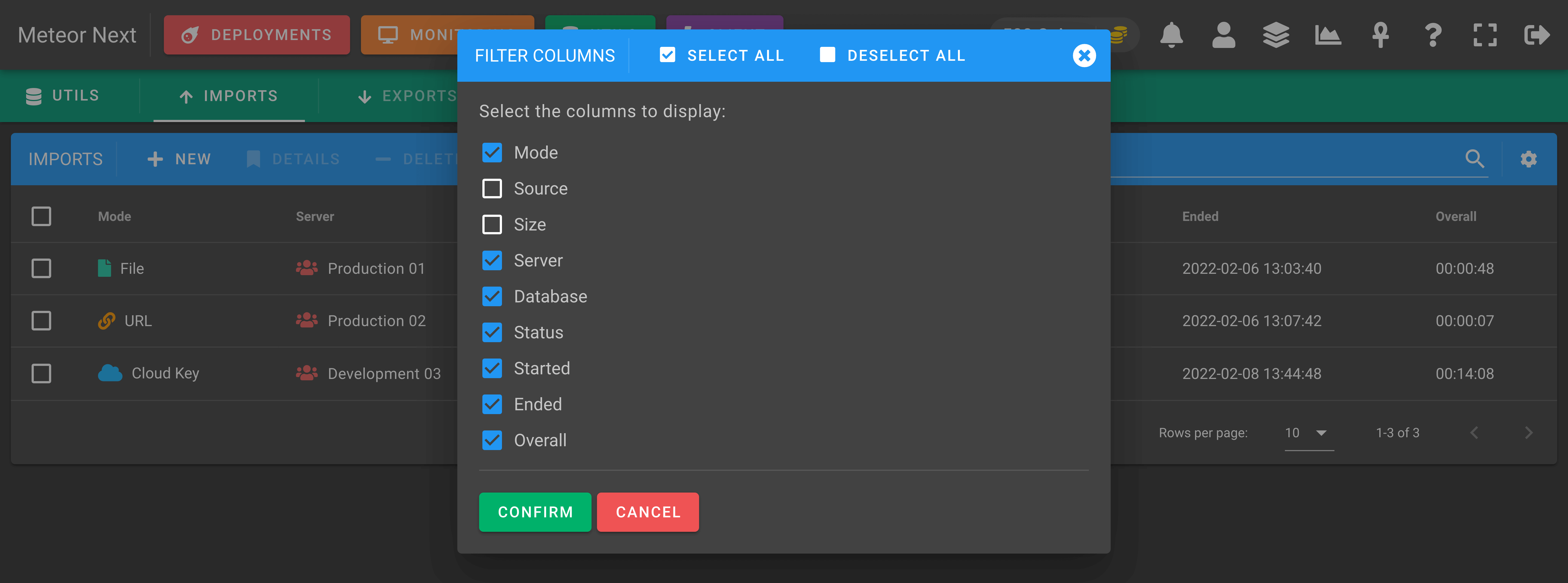
Task: Switch to the Imports tab
Action: (229, 96)
